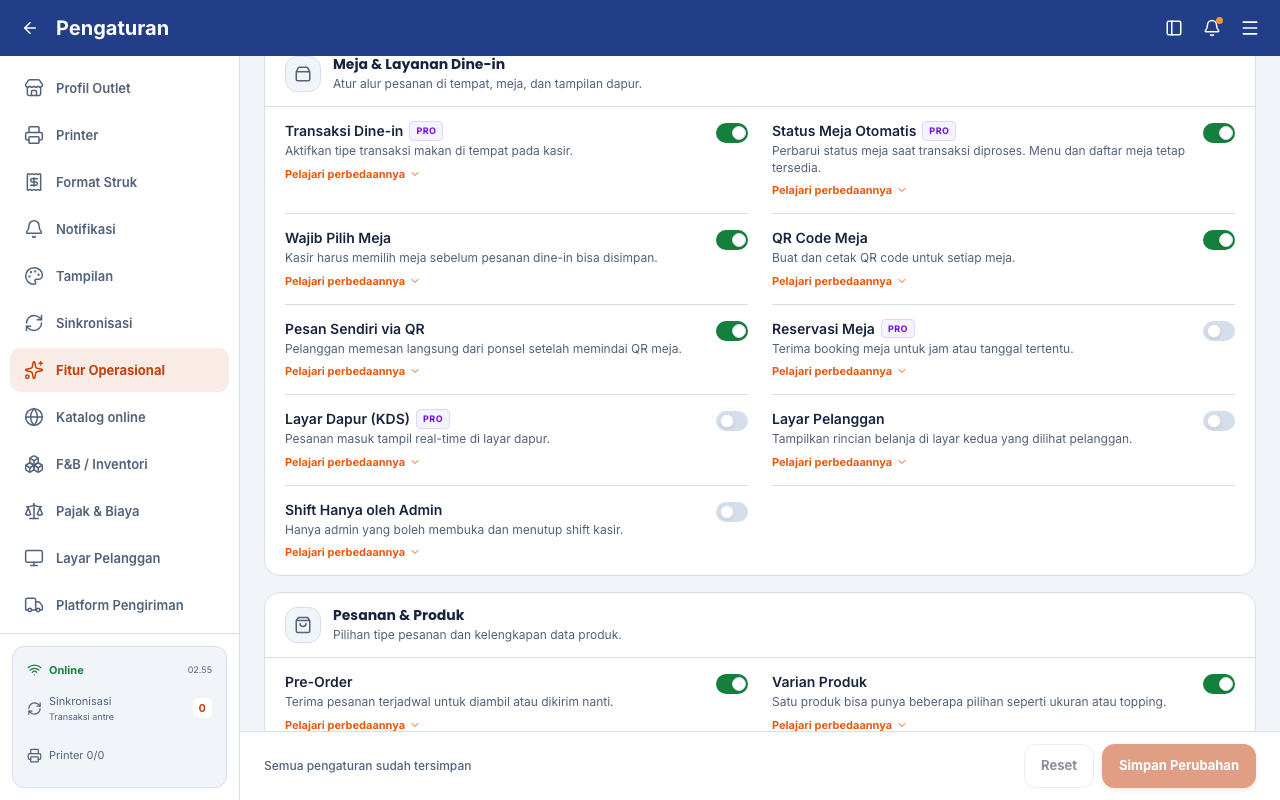Toggle the sidebar panel layout icon
This screenshot has width=1280, height=800.
tap(1174, 28)
